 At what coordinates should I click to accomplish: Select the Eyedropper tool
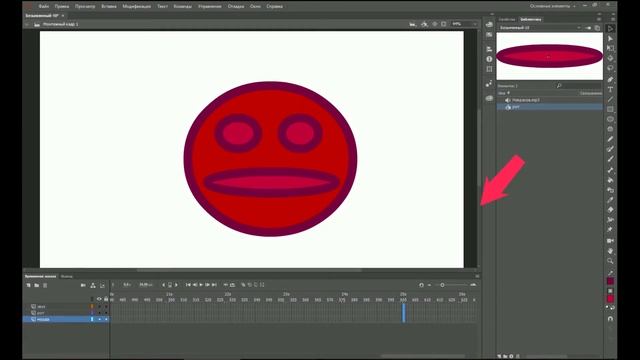click(x=610, y=200)
